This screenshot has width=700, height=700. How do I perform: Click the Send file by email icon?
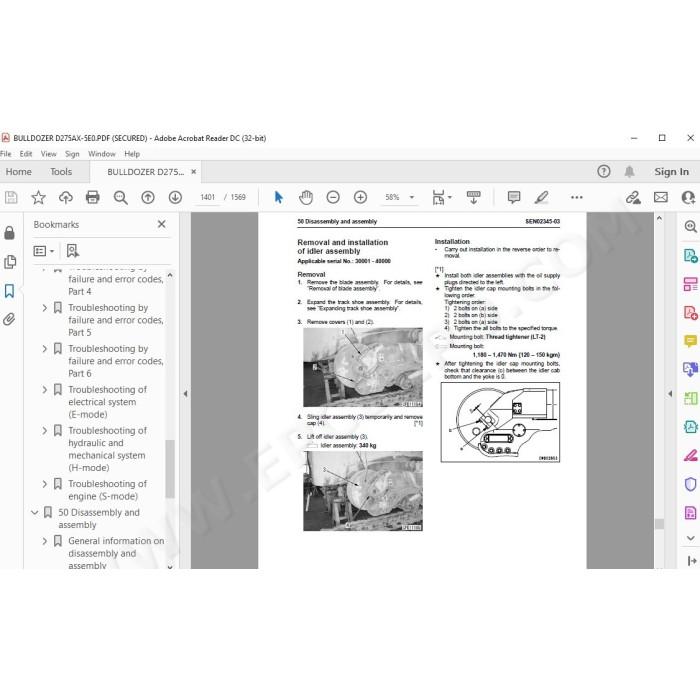pos(661,197)
